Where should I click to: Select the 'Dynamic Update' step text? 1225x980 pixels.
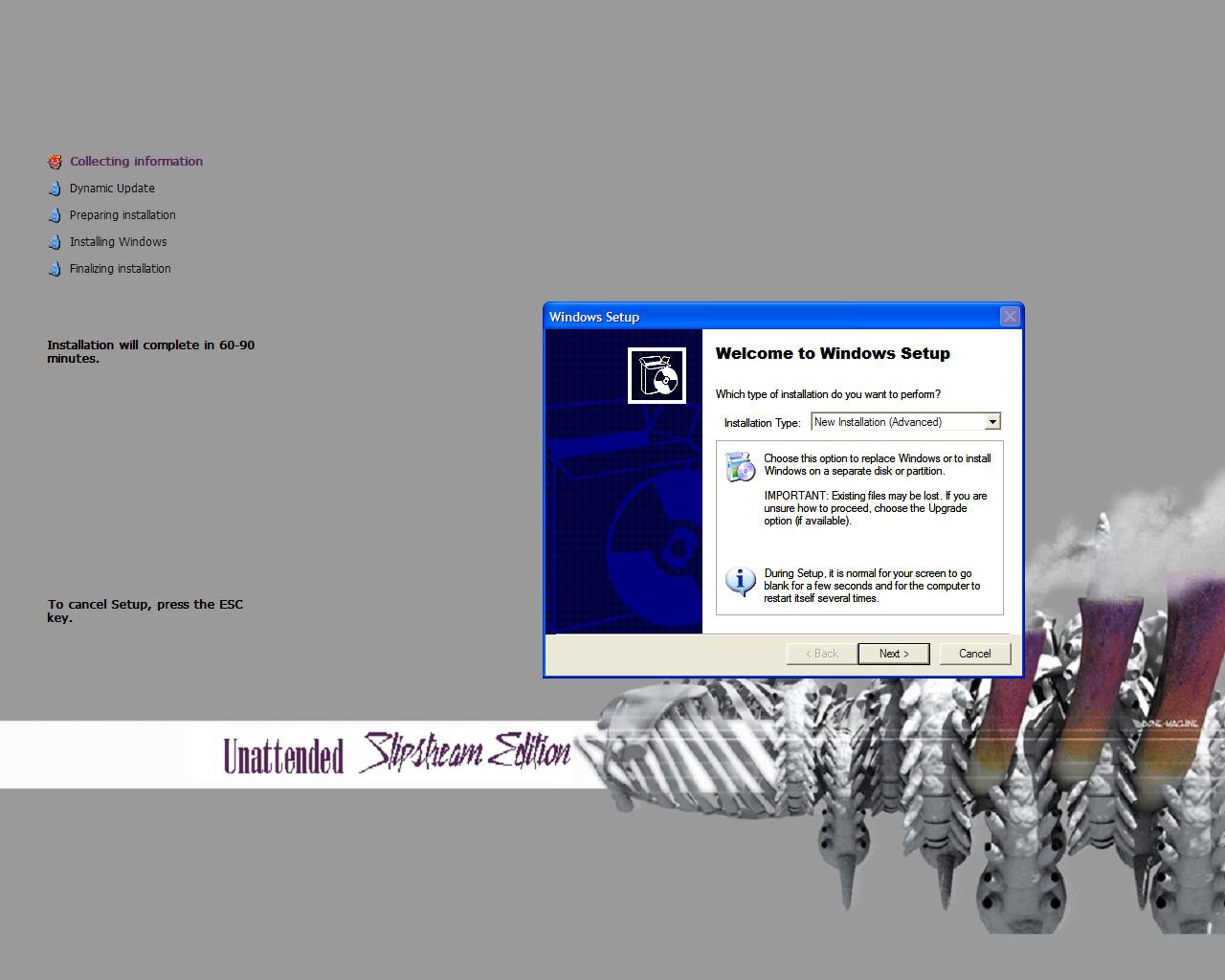pos(112,189)
